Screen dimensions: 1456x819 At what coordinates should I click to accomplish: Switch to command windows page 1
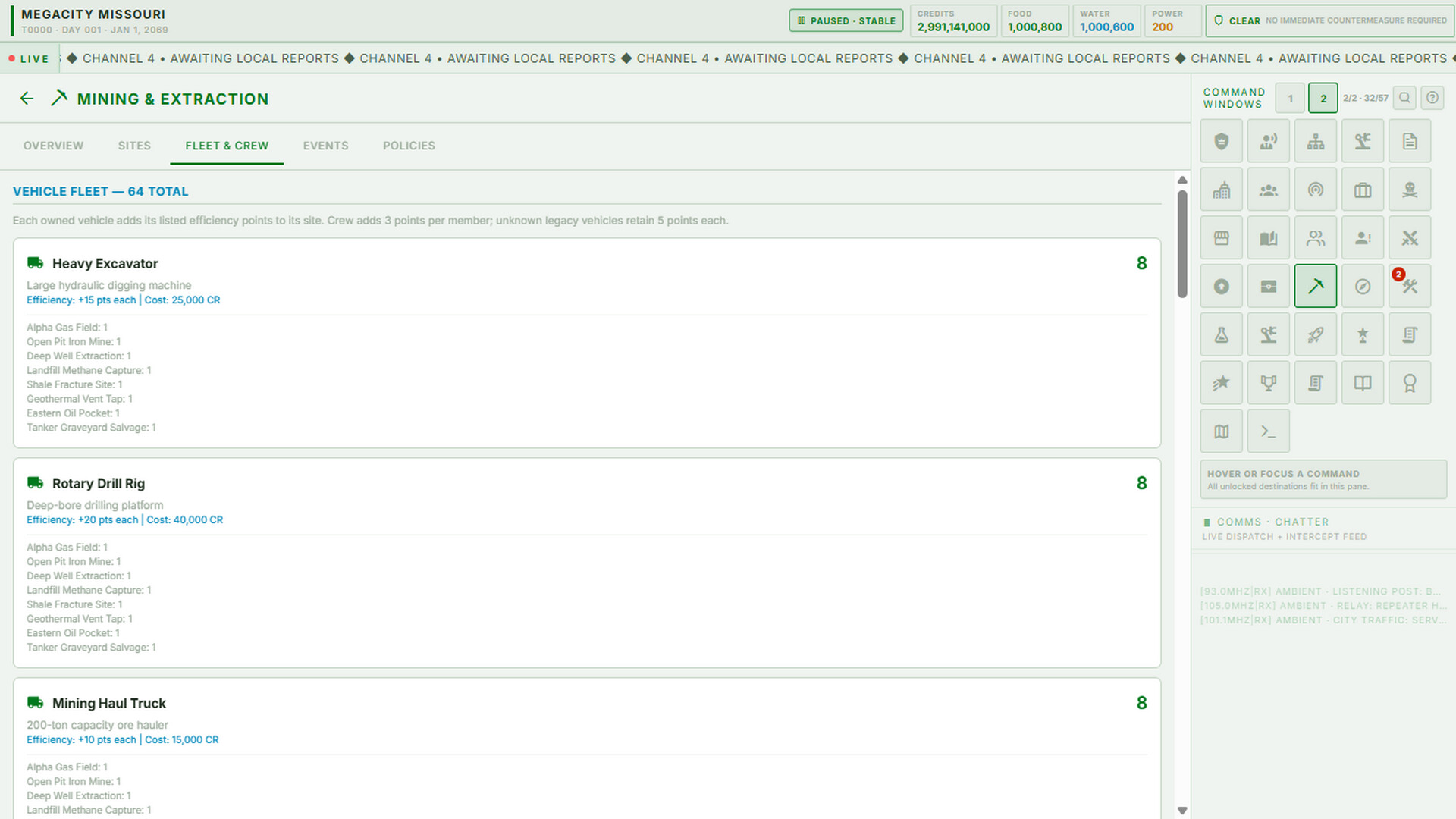[x=1290, y=99]
